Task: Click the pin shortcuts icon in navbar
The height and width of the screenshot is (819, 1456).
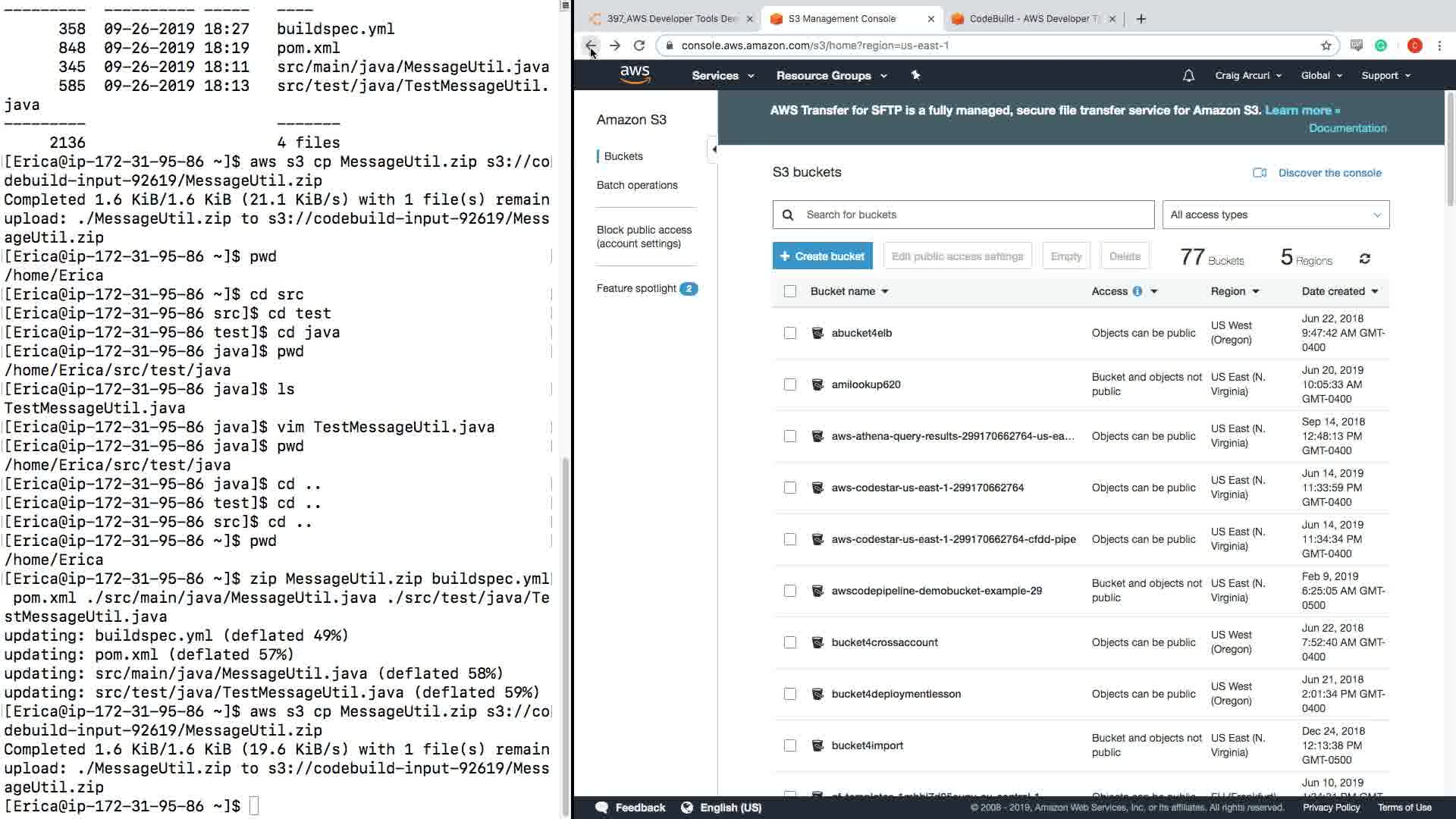Action: (915, 75)
